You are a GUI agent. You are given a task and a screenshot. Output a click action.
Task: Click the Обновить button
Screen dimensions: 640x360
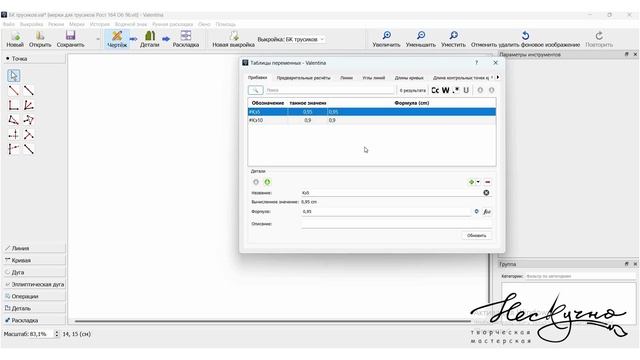click(476, 236)
